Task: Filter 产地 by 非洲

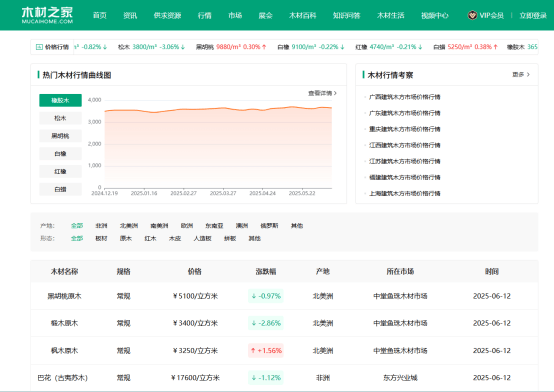Action: tap(101, 226)
